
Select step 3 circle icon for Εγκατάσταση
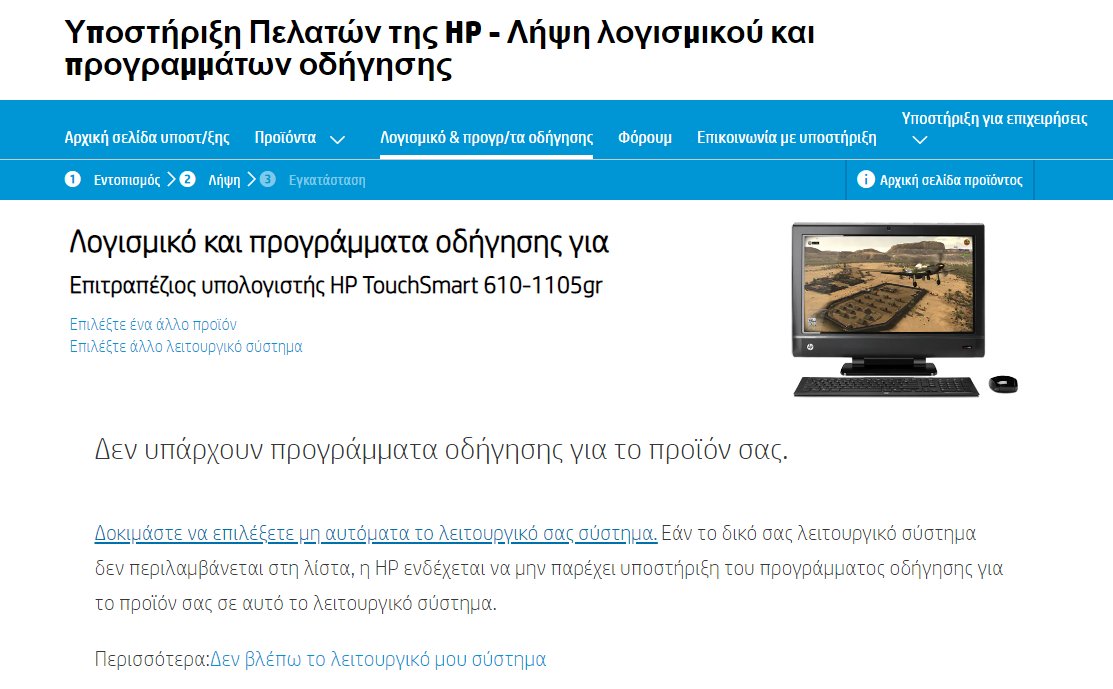pyautogui.click(x=268, y=180)
